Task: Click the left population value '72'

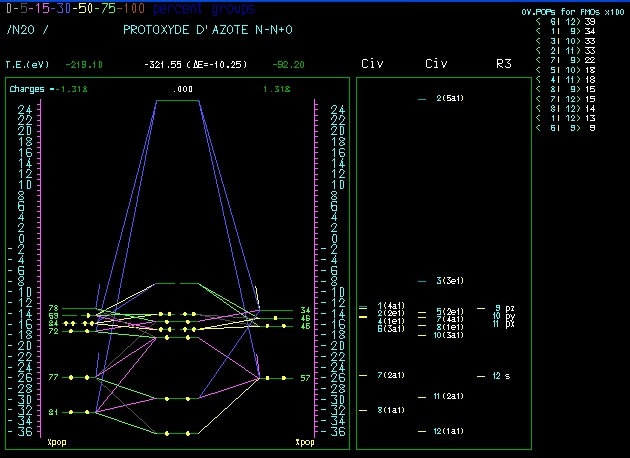Action: coord(53,331)
